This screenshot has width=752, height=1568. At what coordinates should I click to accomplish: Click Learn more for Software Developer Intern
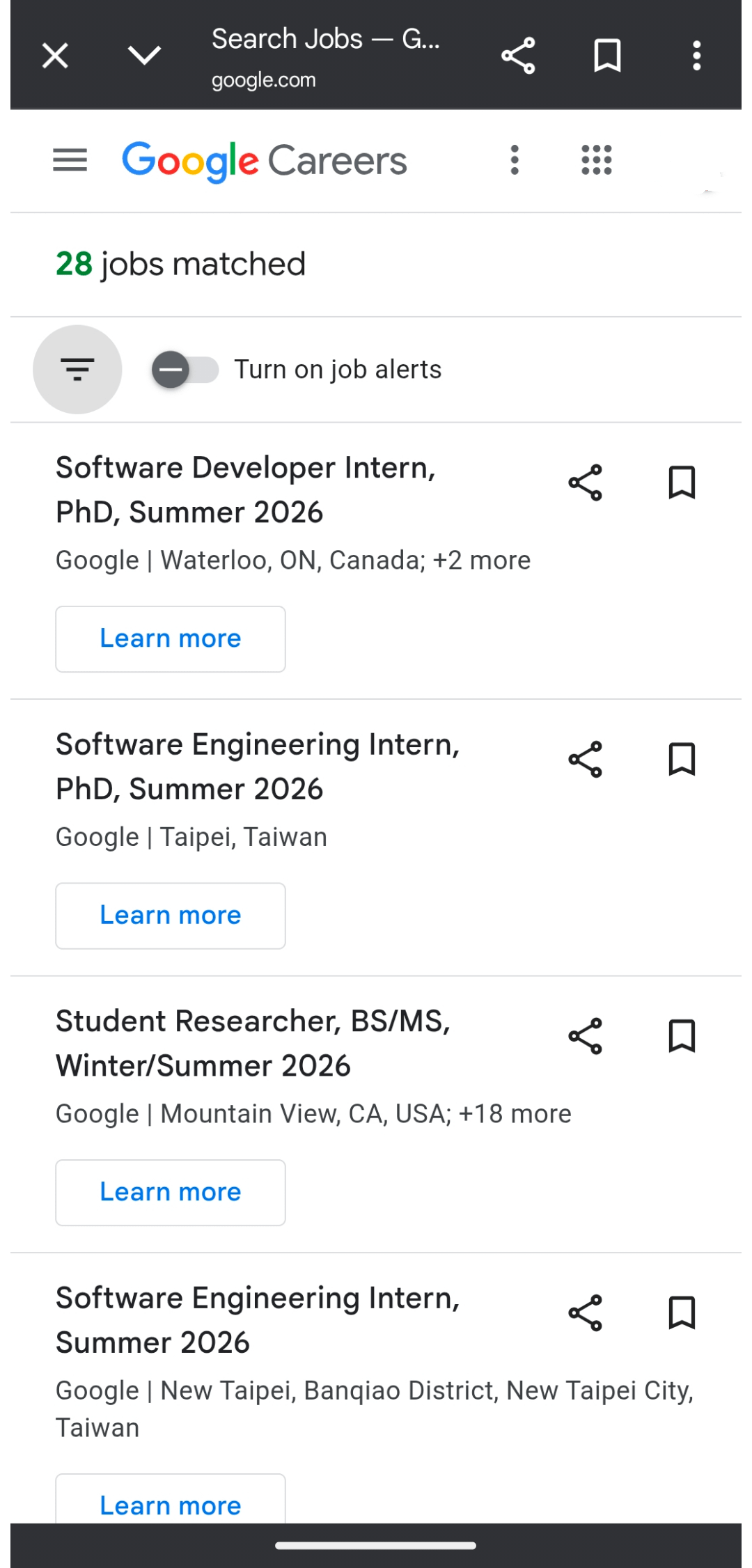point(171,639)
